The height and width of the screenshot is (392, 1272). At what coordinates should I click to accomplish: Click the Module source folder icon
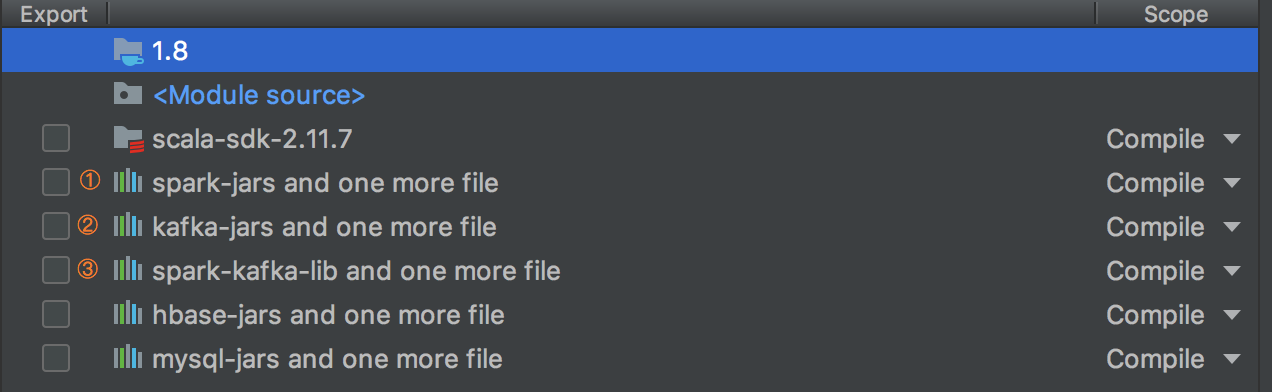[x=128, y=95]
